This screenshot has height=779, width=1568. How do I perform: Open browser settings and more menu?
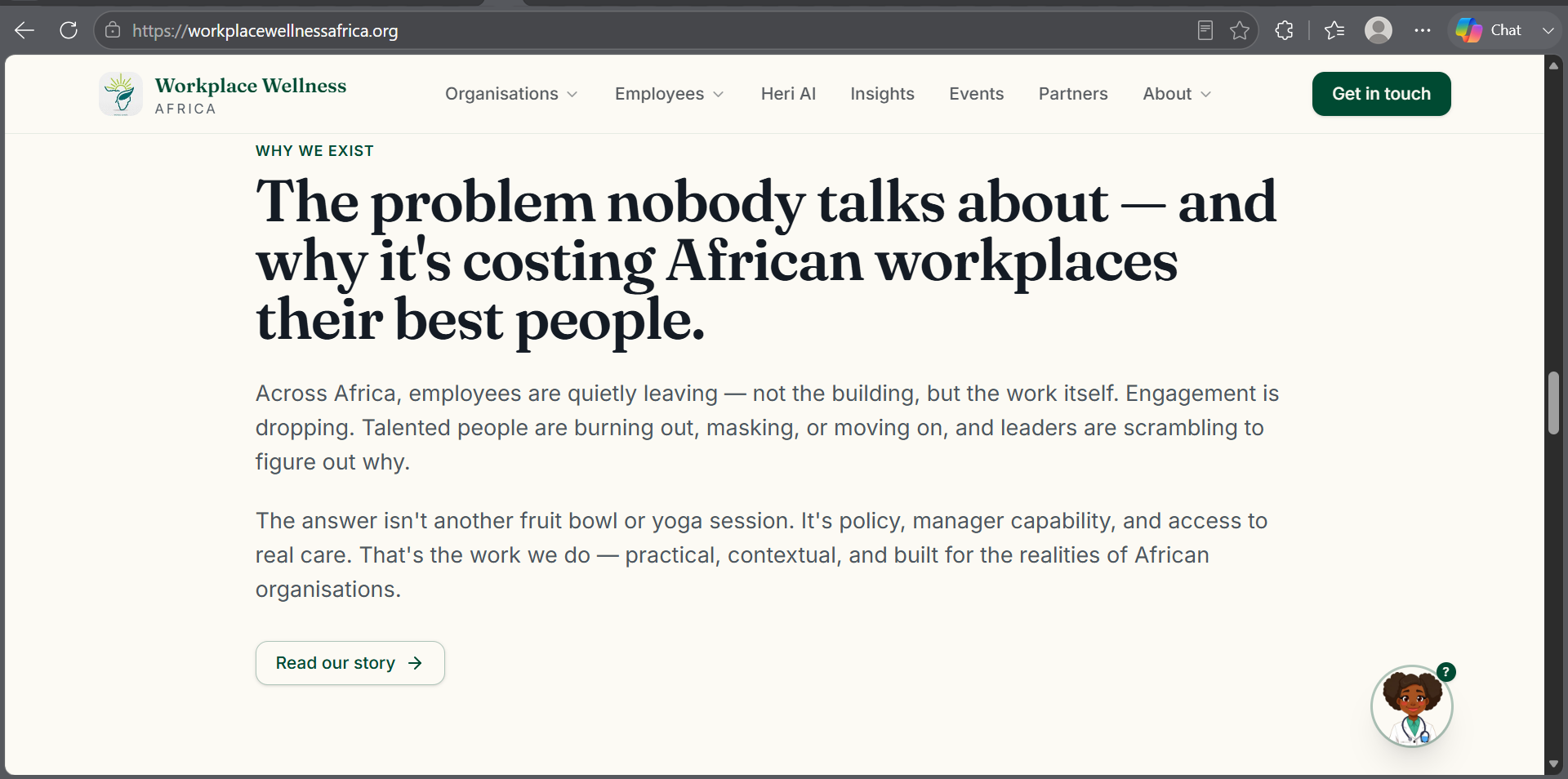1423,31
